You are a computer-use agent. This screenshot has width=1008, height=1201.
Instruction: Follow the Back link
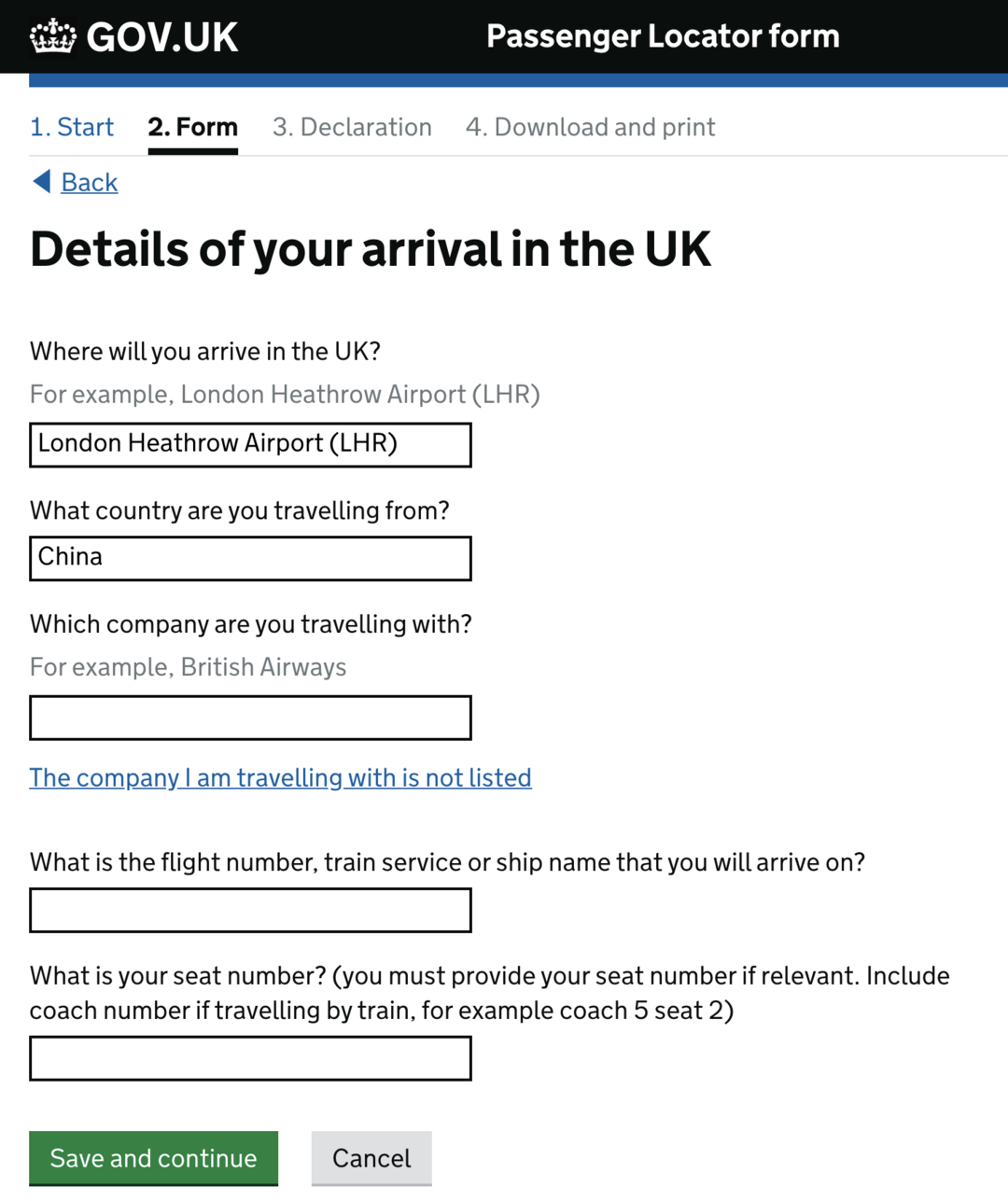click(x=90, y=182)
